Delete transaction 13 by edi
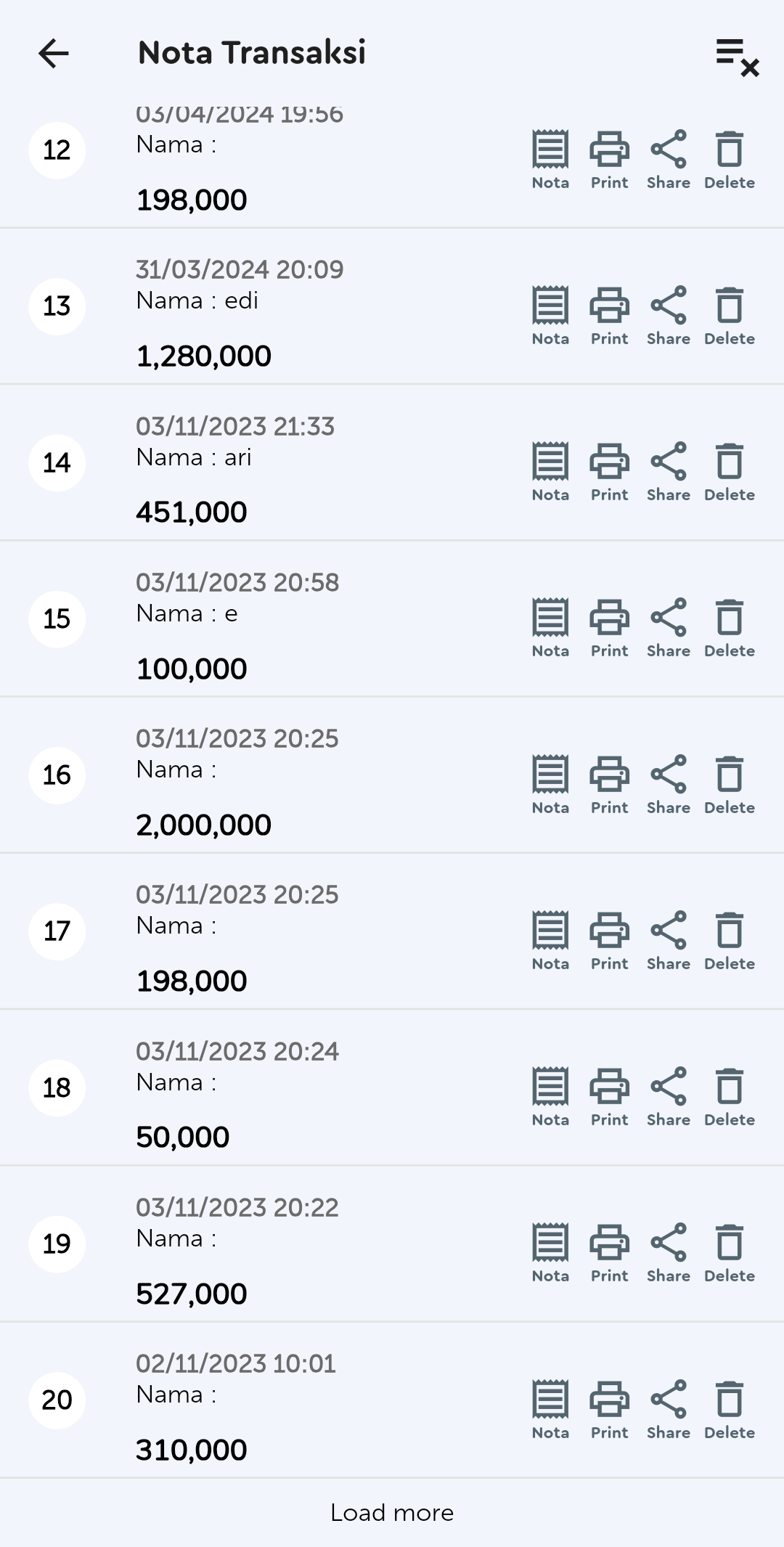This screenshot has height=1547, width=784. pyautogui.click(x=730, y=315)
